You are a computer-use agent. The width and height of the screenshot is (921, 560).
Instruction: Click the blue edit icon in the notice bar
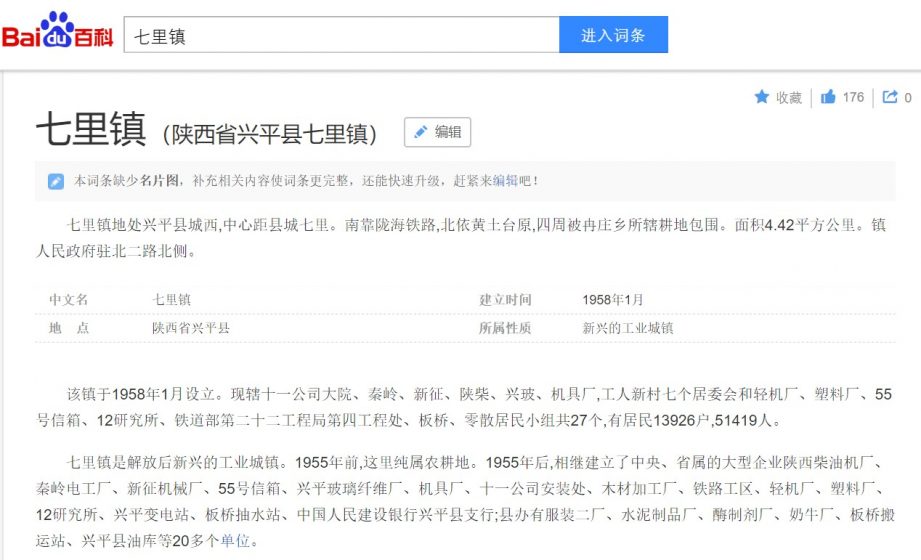pos(56,181)
